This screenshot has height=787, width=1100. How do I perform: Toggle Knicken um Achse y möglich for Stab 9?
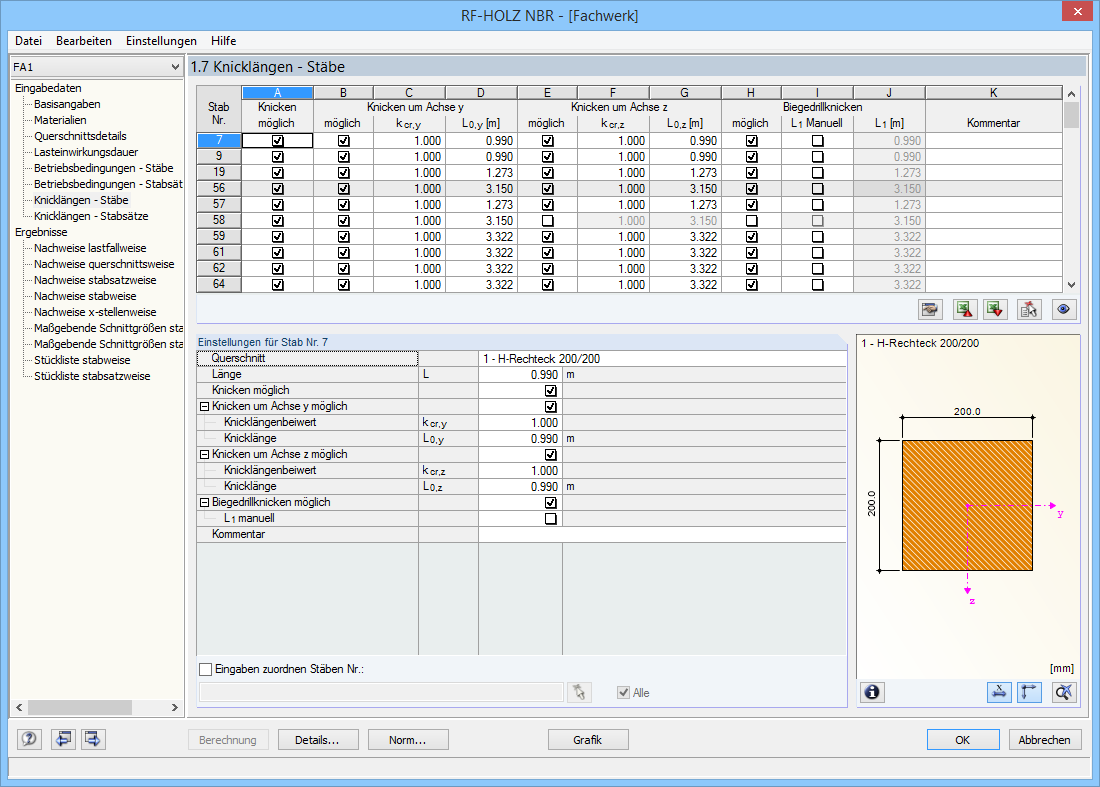coord(343,156)
